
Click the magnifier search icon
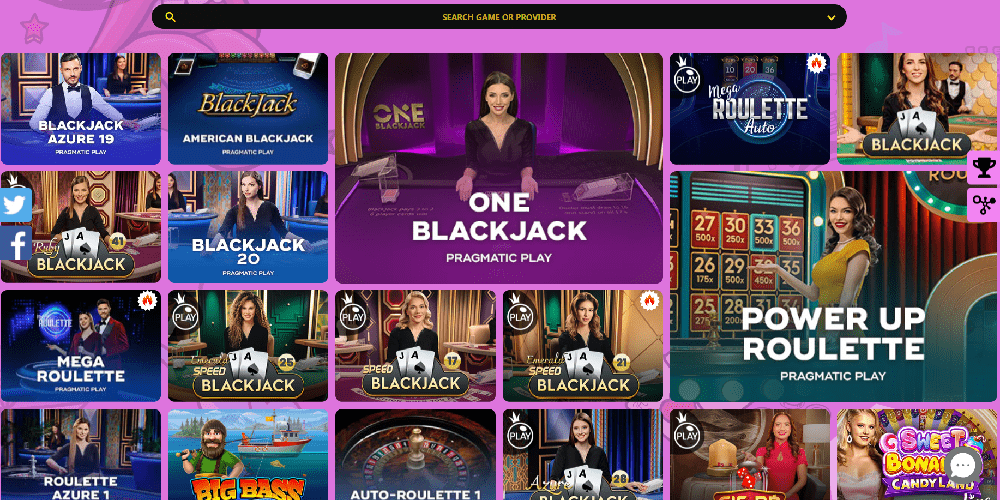[x=170, y=17]
